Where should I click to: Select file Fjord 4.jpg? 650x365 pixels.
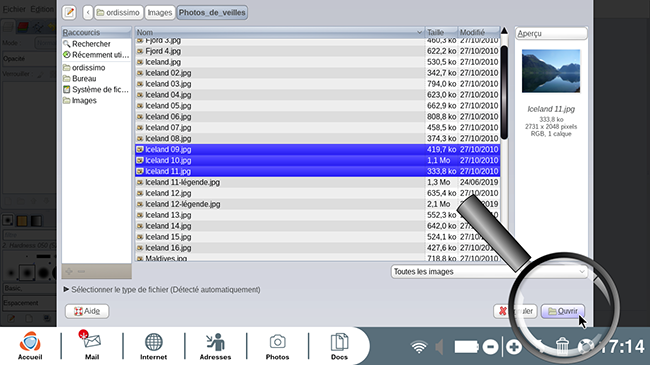click(x=318, y=51)
